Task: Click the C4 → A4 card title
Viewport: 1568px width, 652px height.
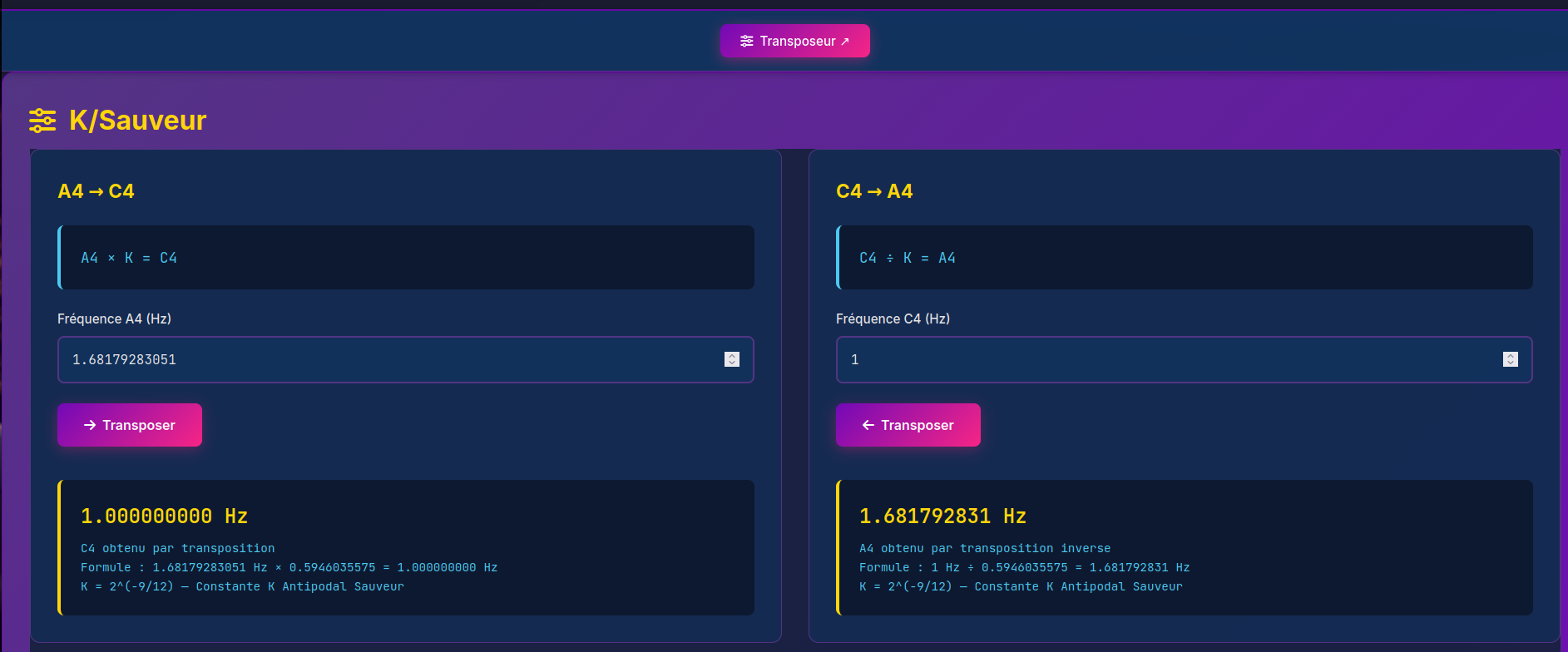Action: coord(874,191)
